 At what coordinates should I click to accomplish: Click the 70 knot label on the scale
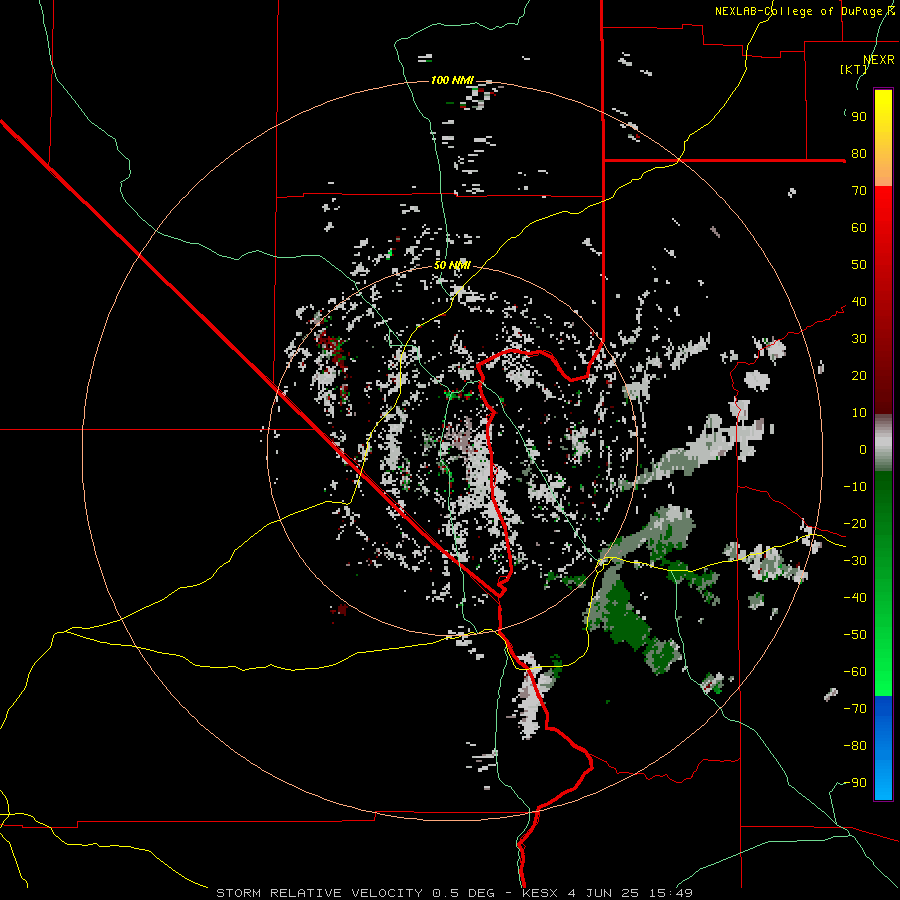click(x=859, y=191)
